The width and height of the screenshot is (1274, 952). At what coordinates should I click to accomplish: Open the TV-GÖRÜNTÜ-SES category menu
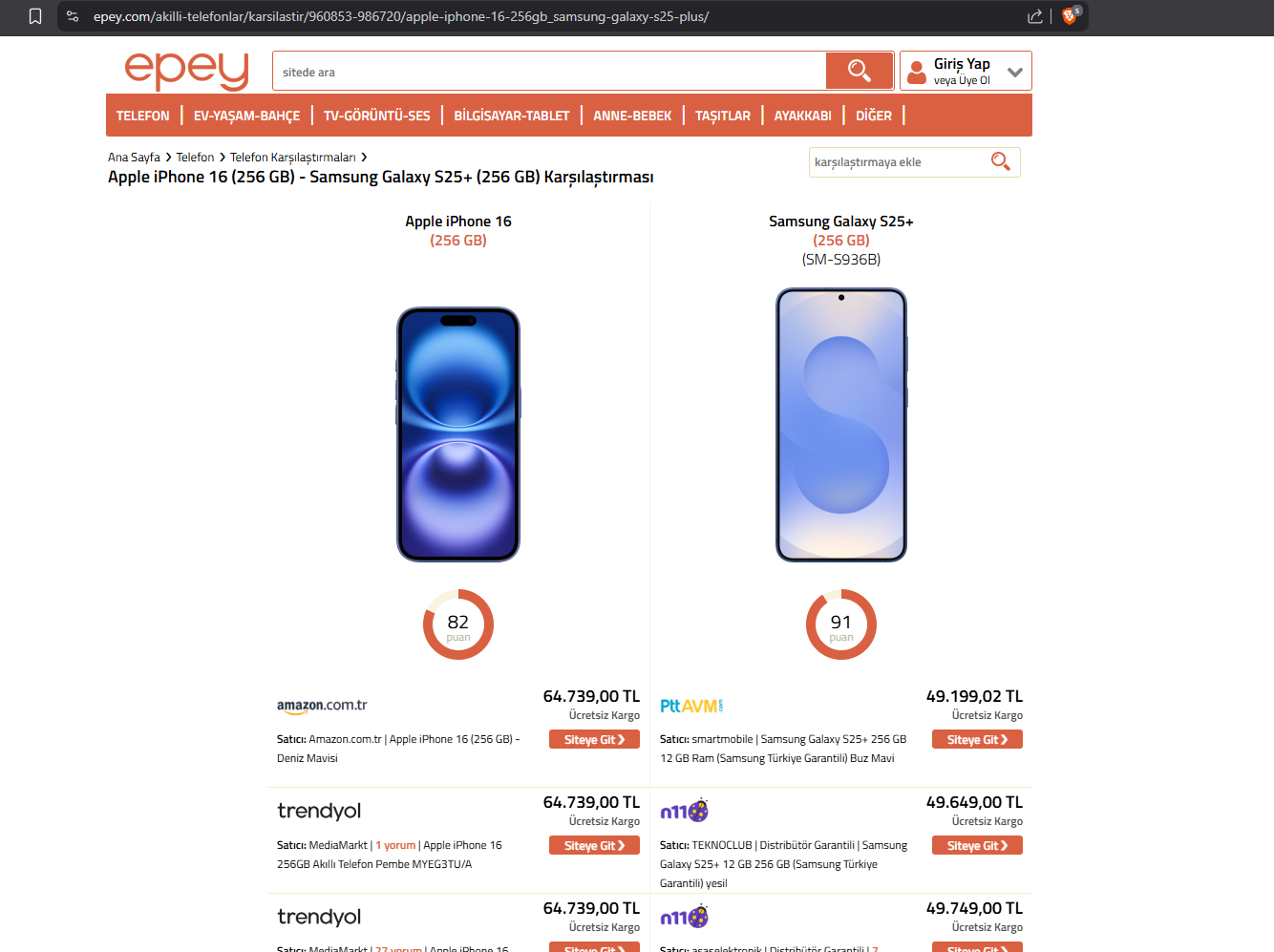click(377, 116)
